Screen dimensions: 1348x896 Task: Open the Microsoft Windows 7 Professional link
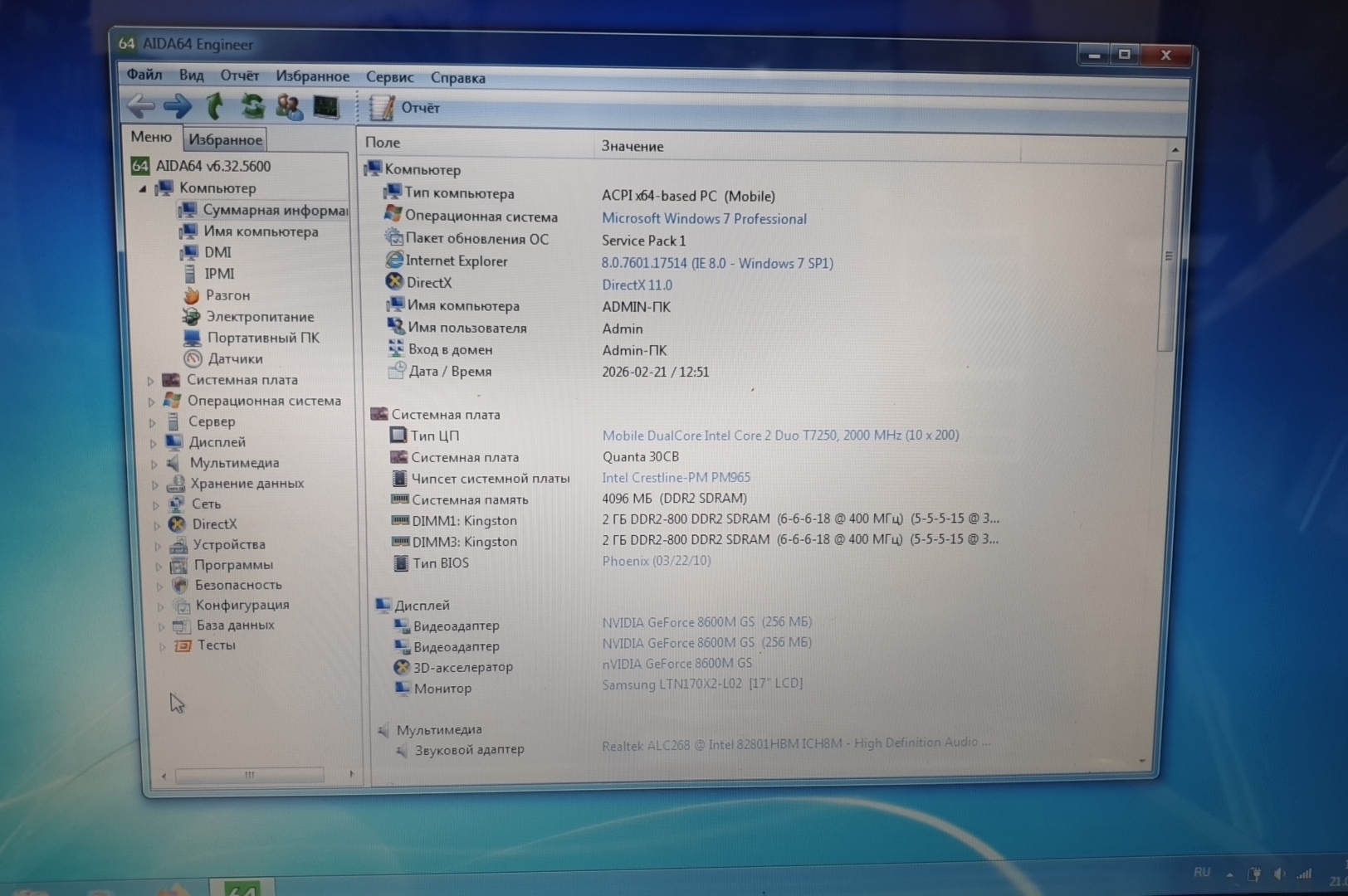[x=704, y=219]
